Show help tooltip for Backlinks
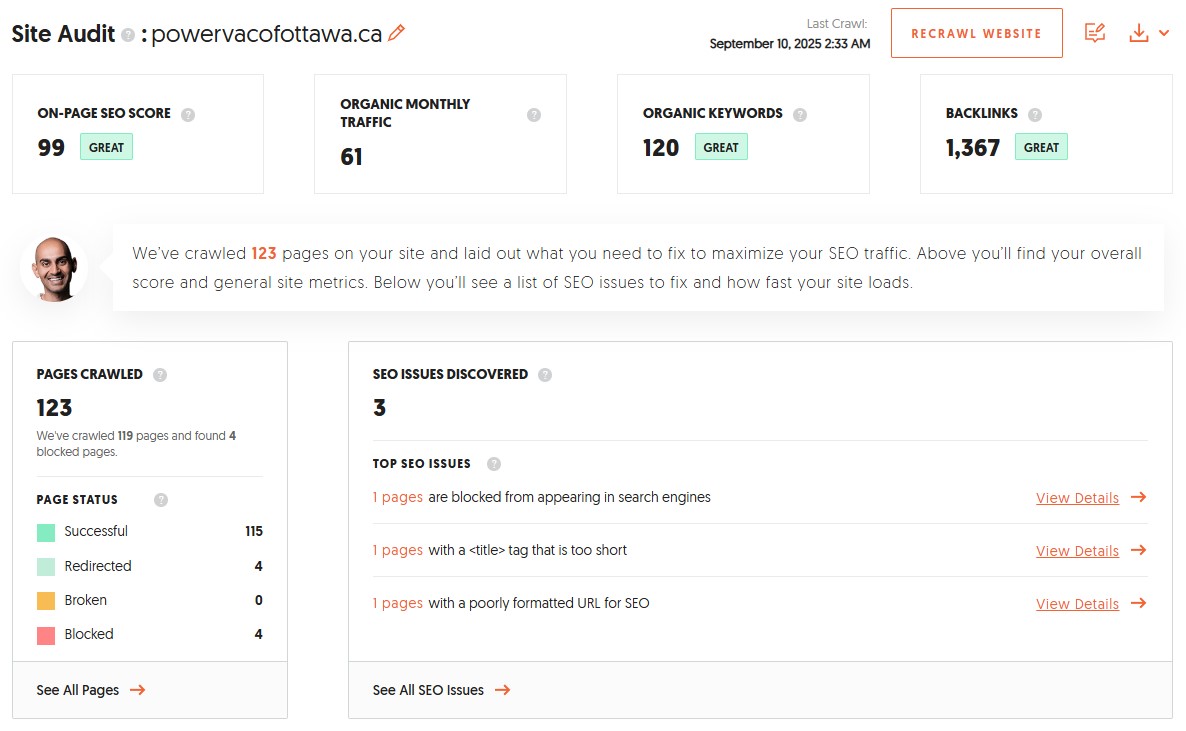The height and width of the screenshot is (731, 1186). [x=1035, y=114]
